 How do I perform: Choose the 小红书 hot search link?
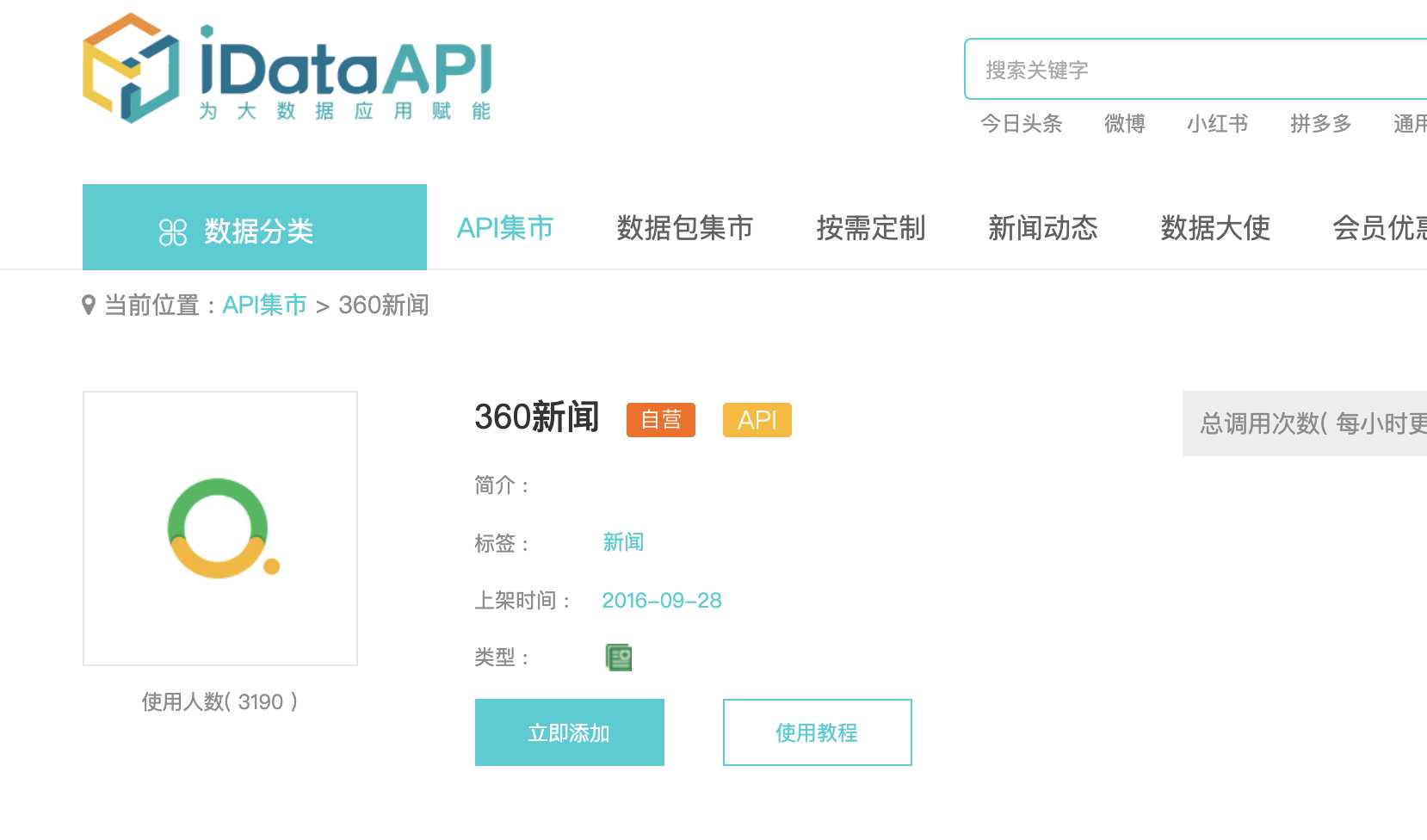click(1218, 124)
